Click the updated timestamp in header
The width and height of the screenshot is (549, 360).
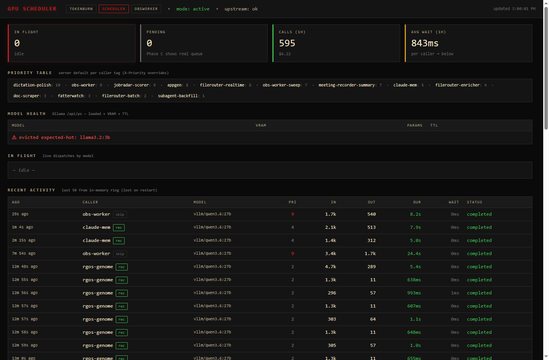click(514, 9)
